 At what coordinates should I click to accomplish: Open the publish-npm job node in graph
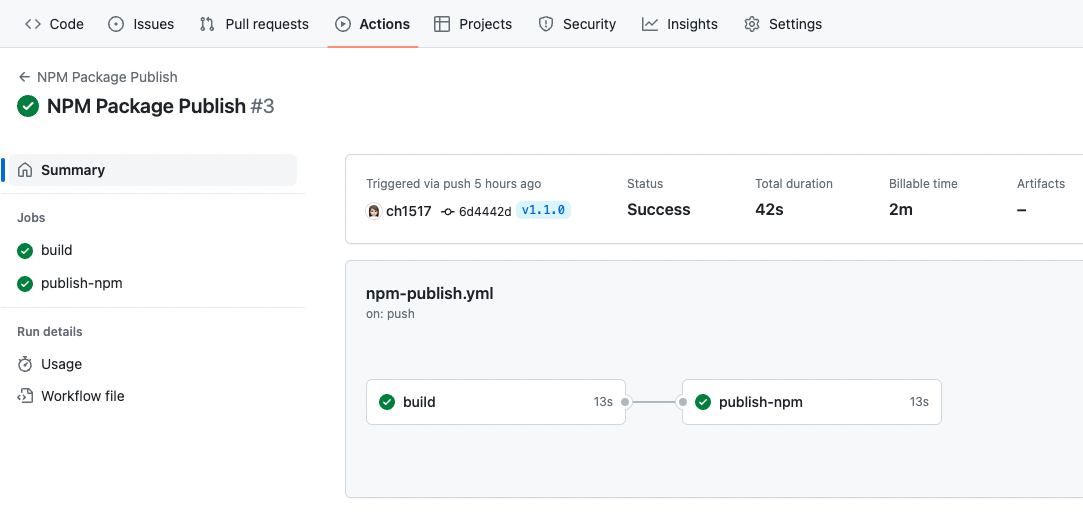pos(812,402)
